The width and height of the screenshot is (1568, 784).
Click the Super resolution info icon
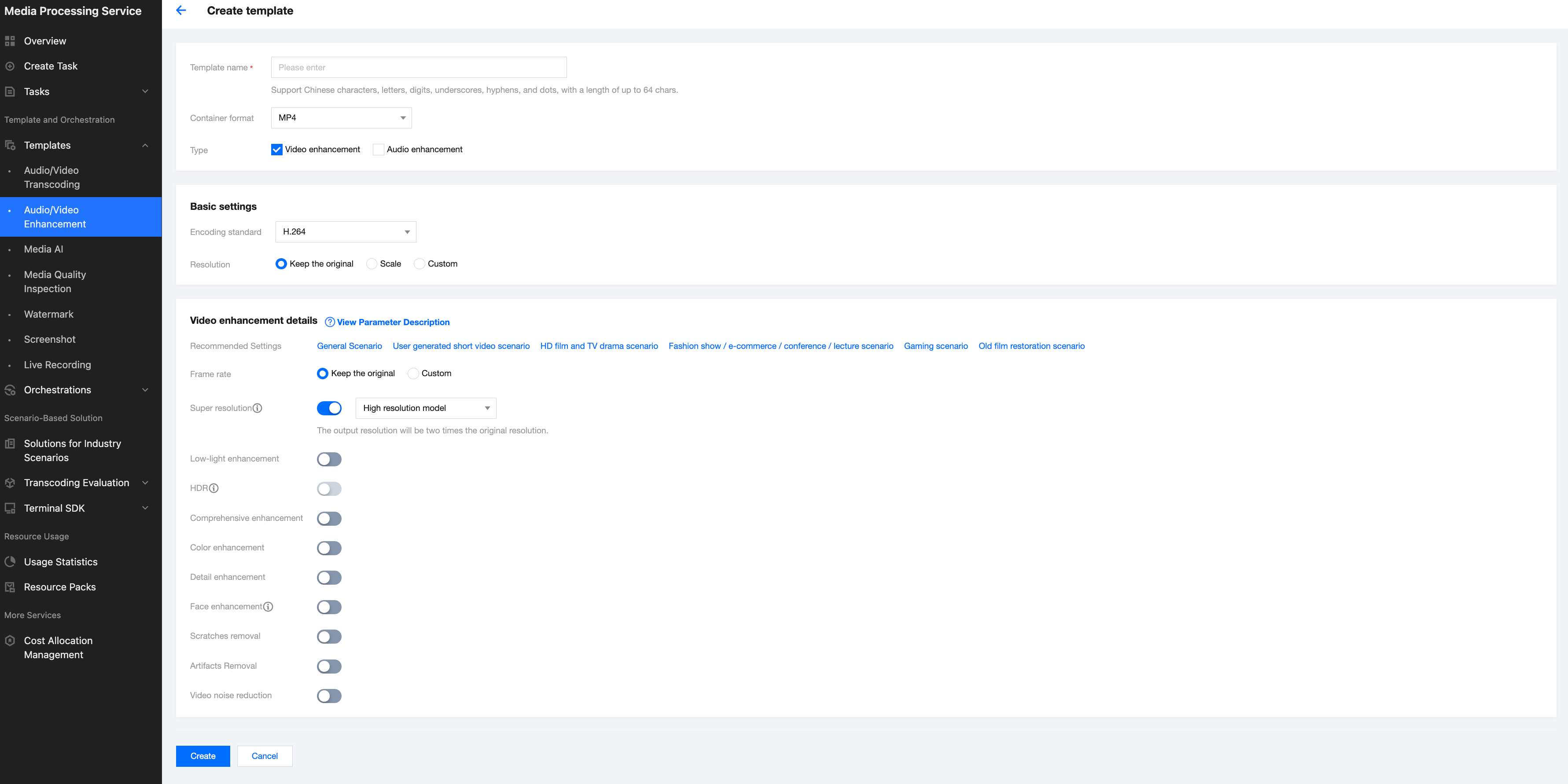258,408
